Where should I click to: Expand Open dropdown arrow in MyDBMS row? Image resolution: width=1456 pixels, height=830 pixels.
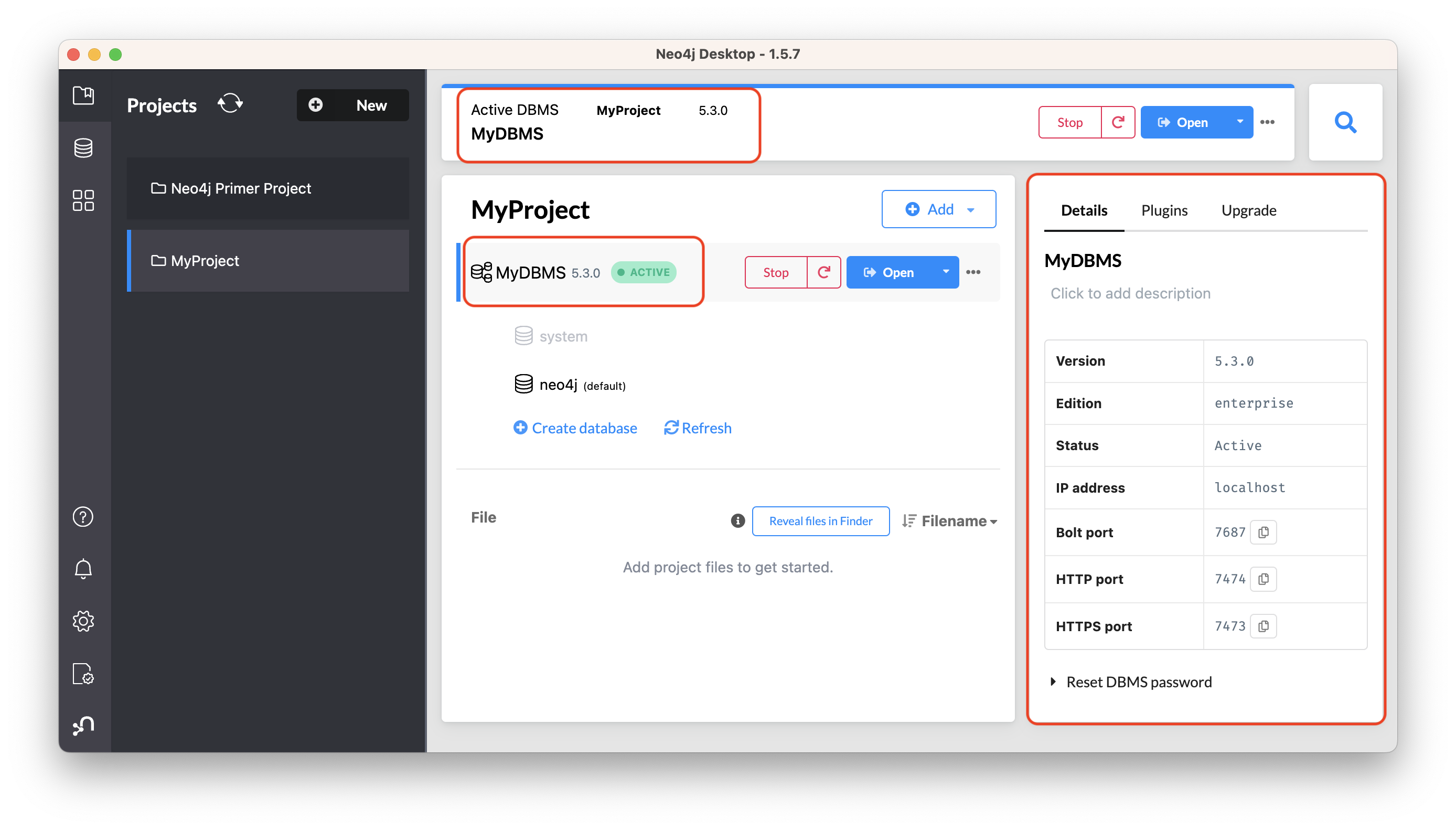coord(945,272)
